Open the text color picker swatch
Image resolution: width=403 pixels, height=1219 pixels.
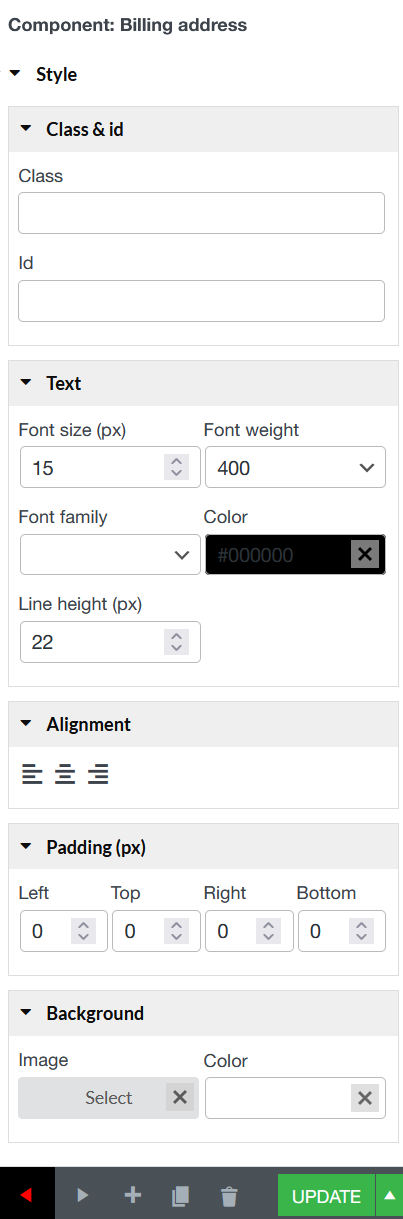278,554
